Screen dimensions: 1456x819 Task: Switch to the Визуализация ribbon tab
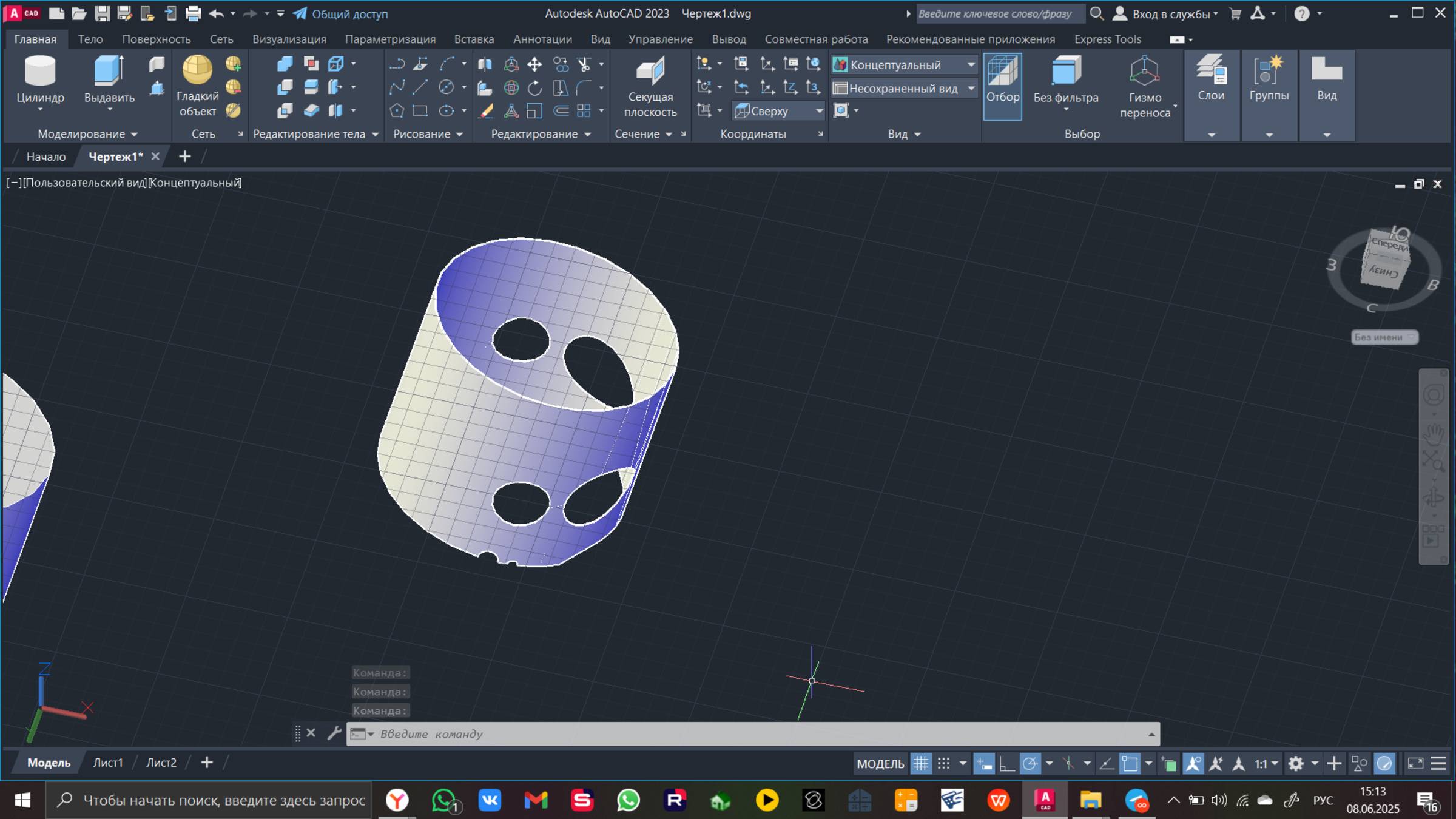pos(289,39)
